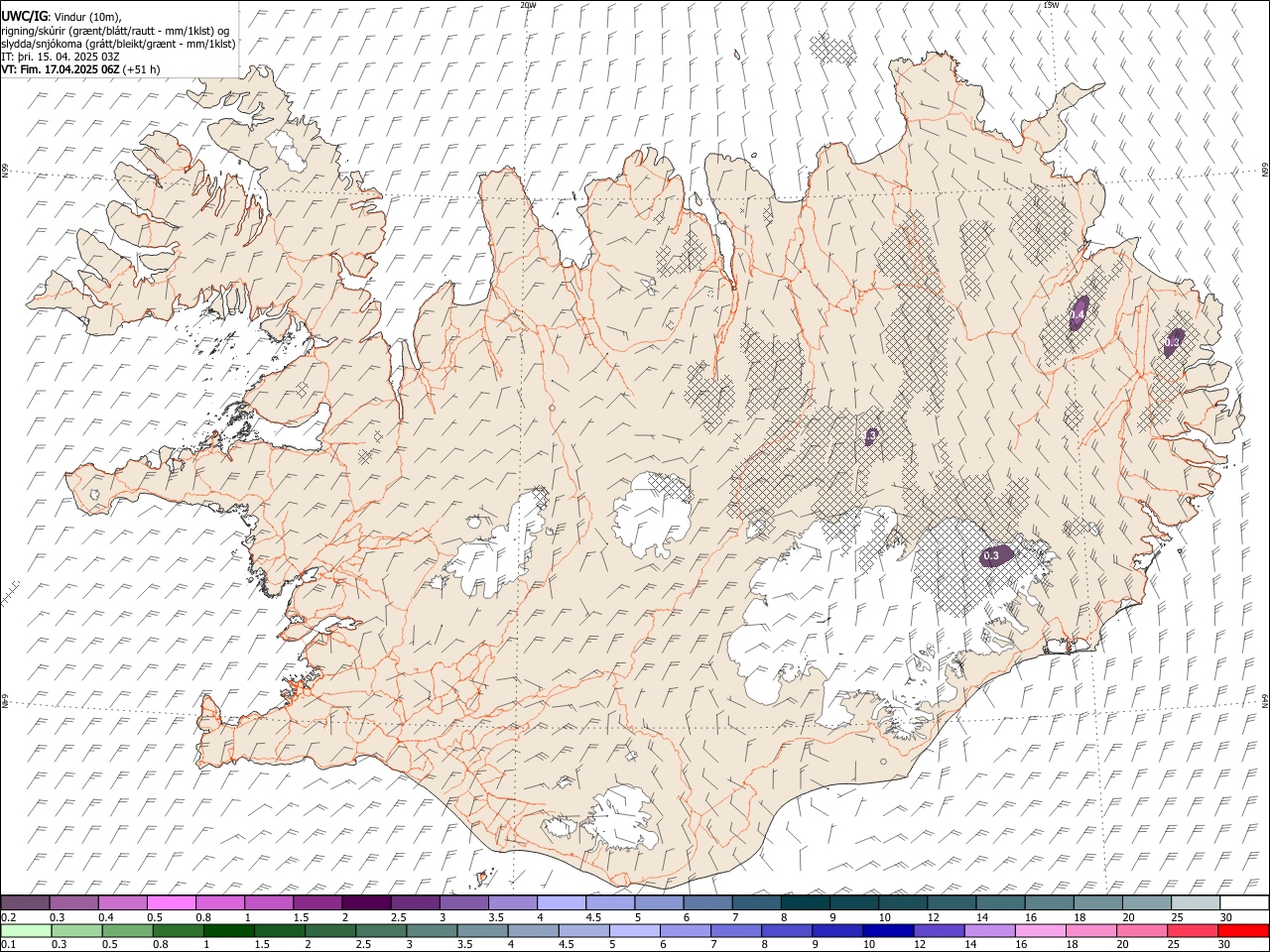The height and width of the screenshot is (952, 1270).
Task: Click the 'Vindur (10m),' label text
Action: coord(87,17)
